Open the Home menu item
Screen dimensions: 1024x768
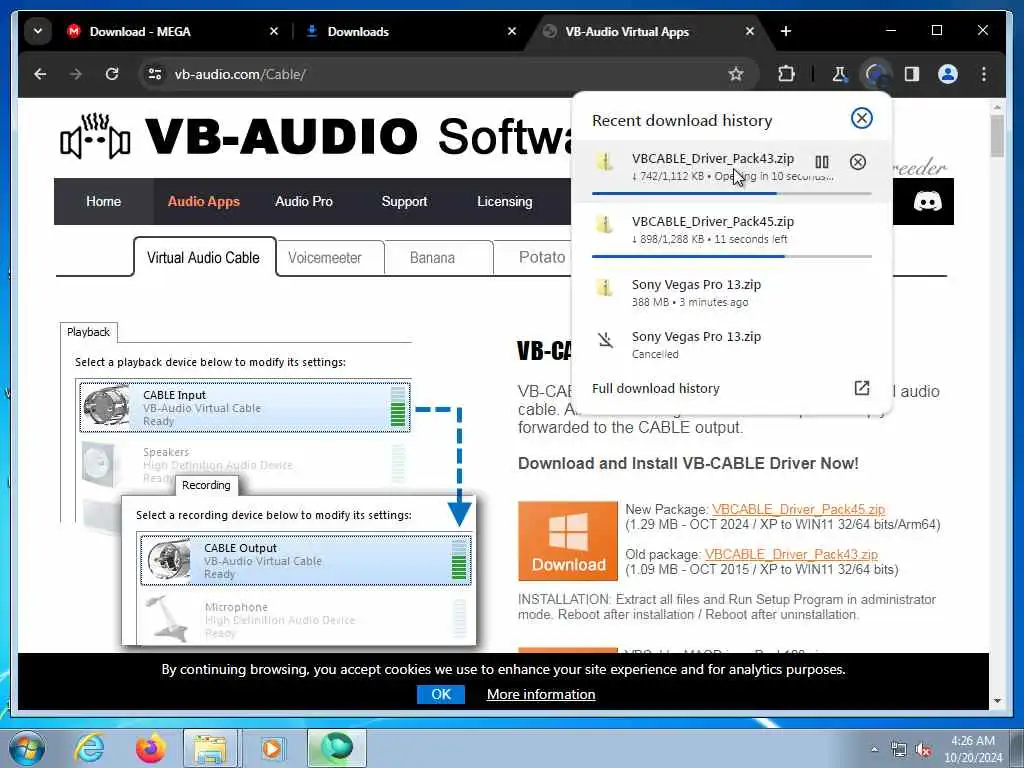pyautogui.click(x=103, y=202)
